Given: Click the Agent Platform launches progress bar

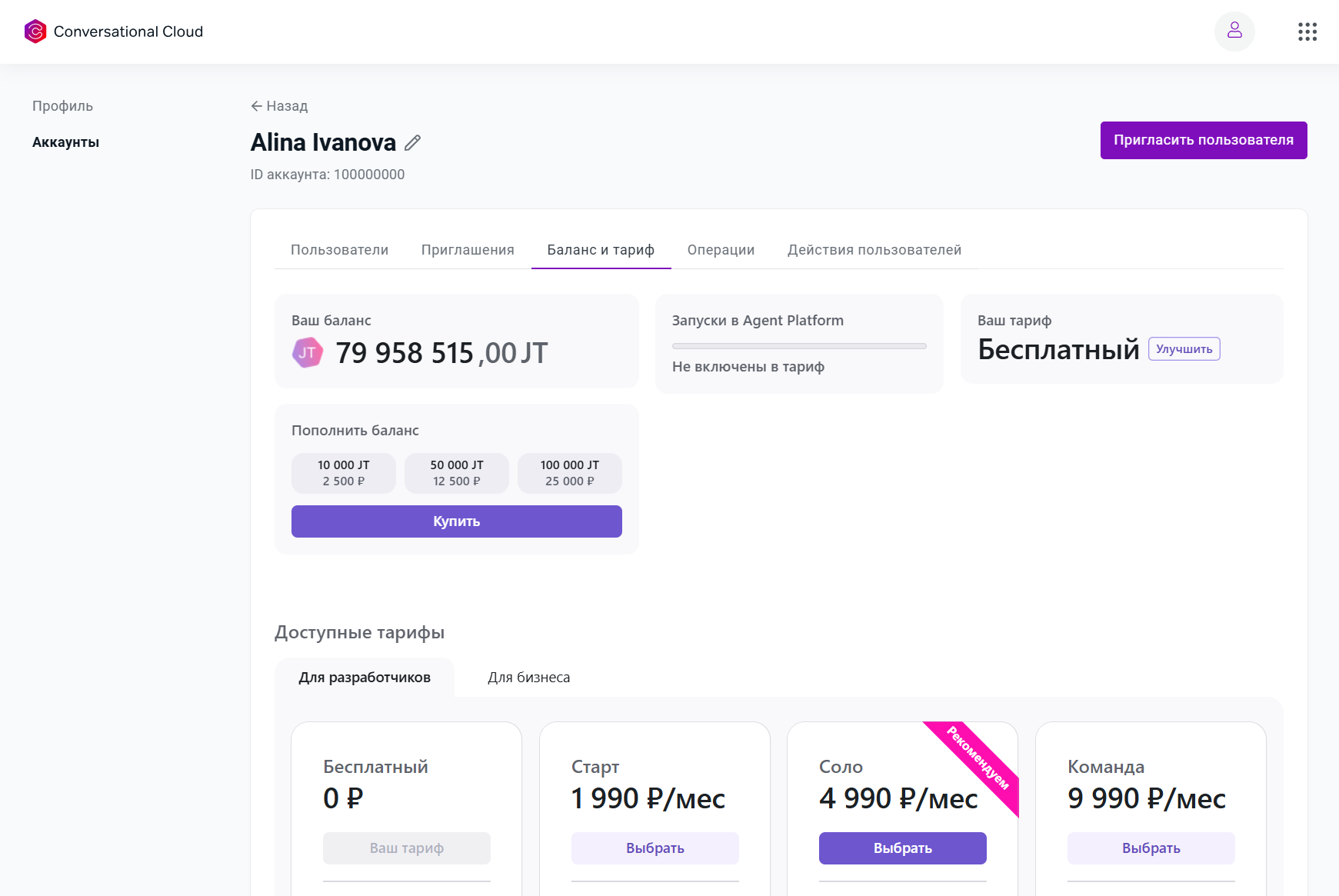Looking at the screenshot, I should pyautogui.click(x=799, y=346).
